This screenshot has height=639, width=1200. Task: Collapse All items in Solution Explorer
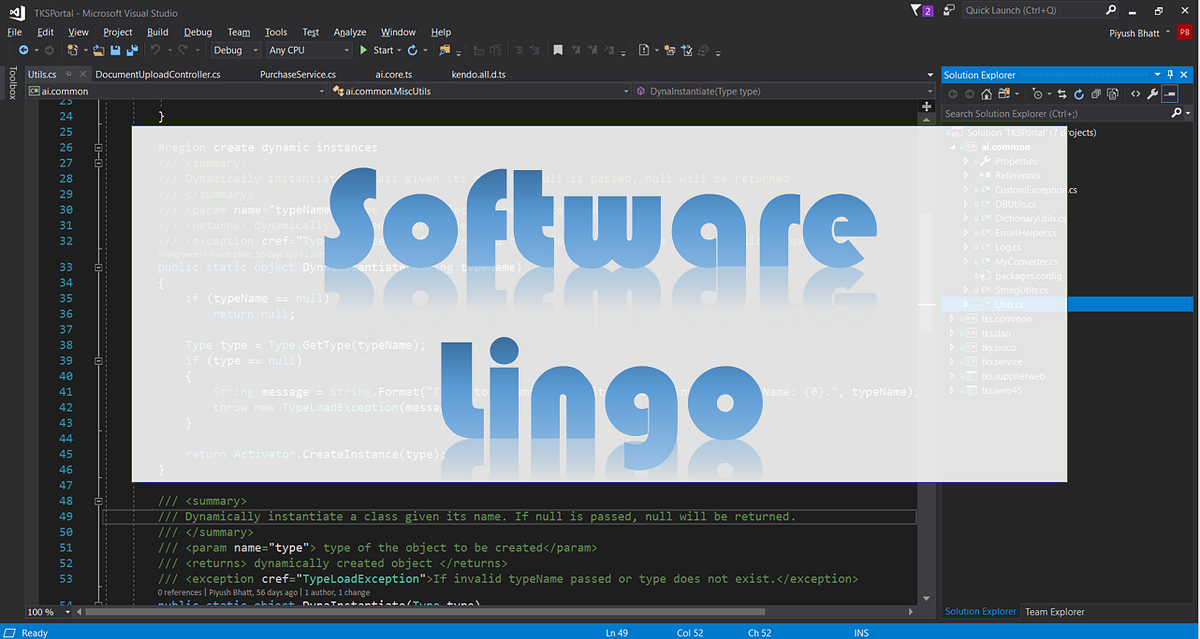1096,93
